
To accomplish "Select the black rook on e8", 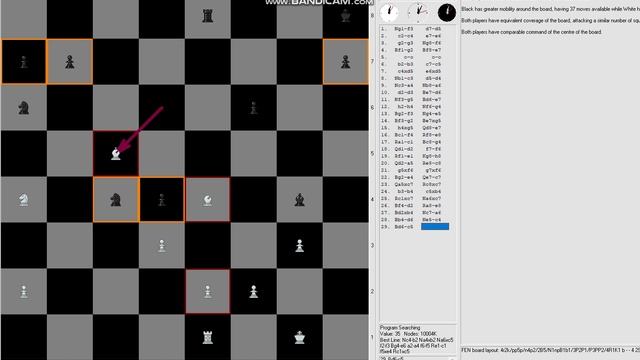I will tap(208, 16).
